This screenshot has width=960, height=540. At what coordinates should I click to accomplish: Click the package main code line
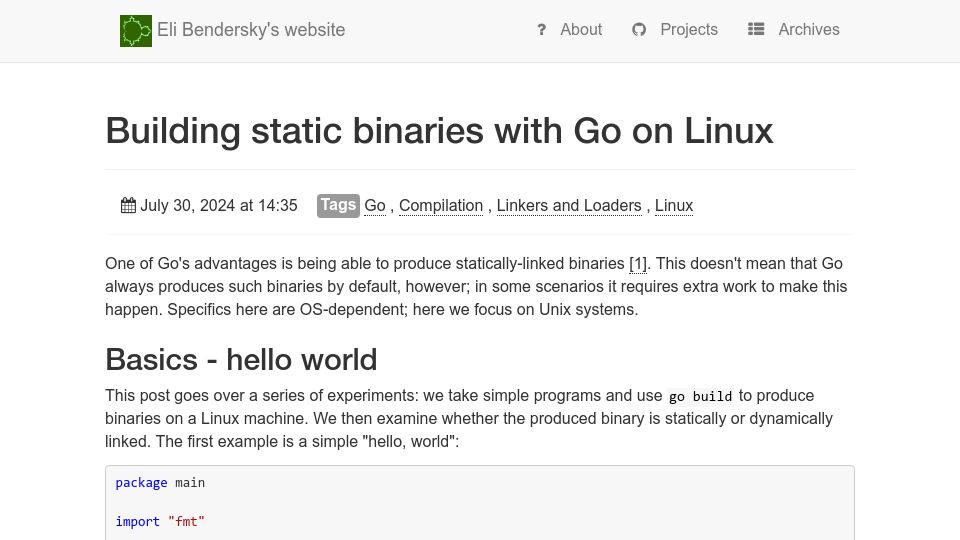tap(160, 482)
